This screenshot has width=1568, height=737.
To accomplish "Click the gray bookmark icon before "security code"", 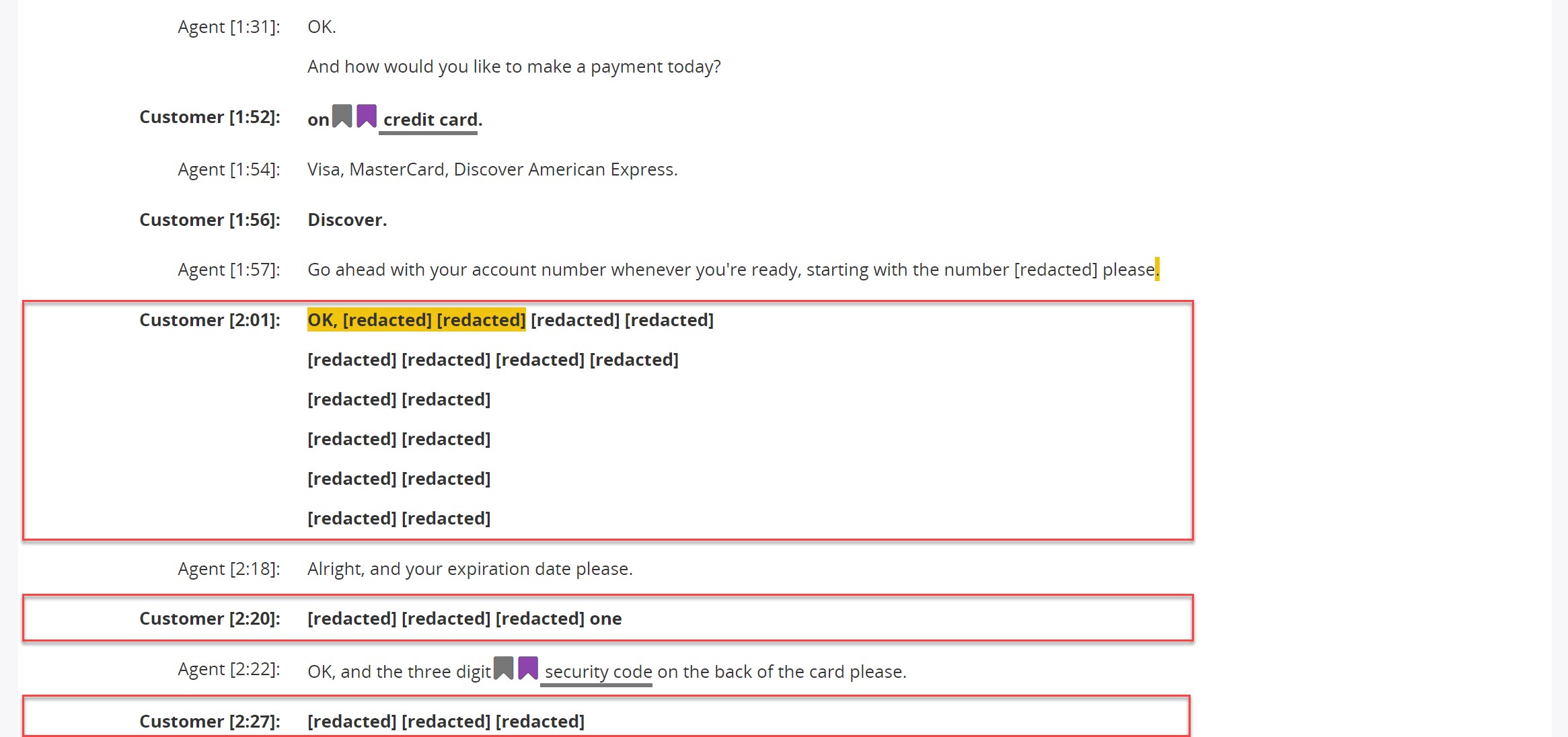I will pyautogui.click(x=504, y=668).
